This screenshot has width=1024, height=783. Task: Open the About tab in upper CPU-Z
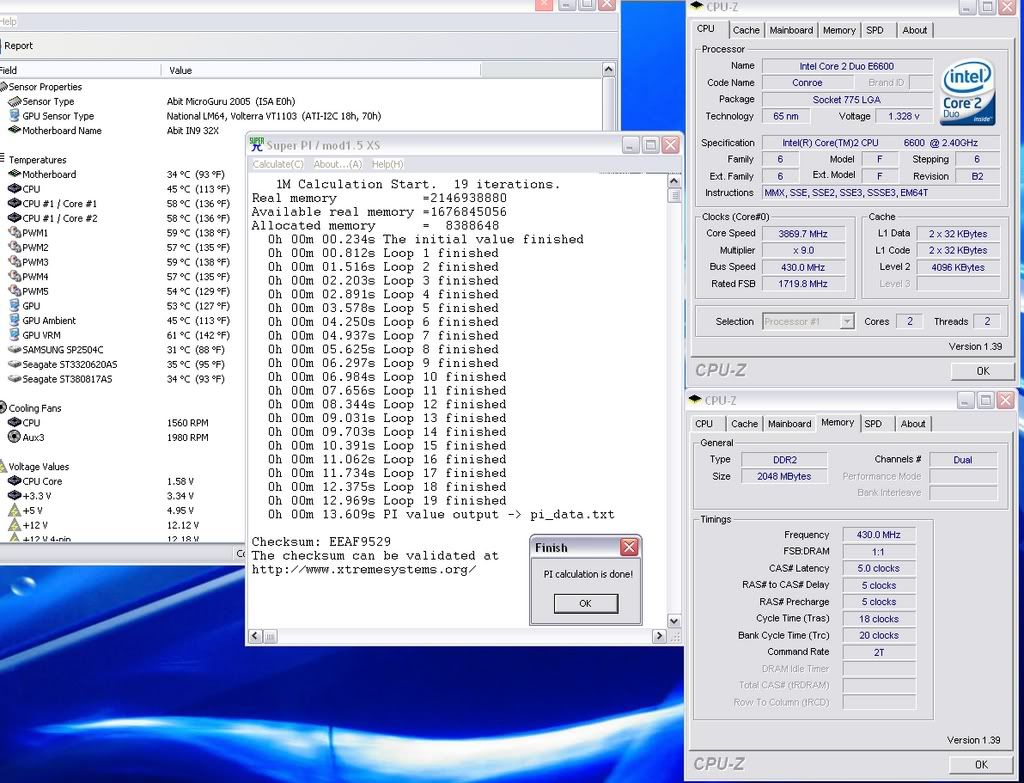pyautogui.click(x=914, y=30)
